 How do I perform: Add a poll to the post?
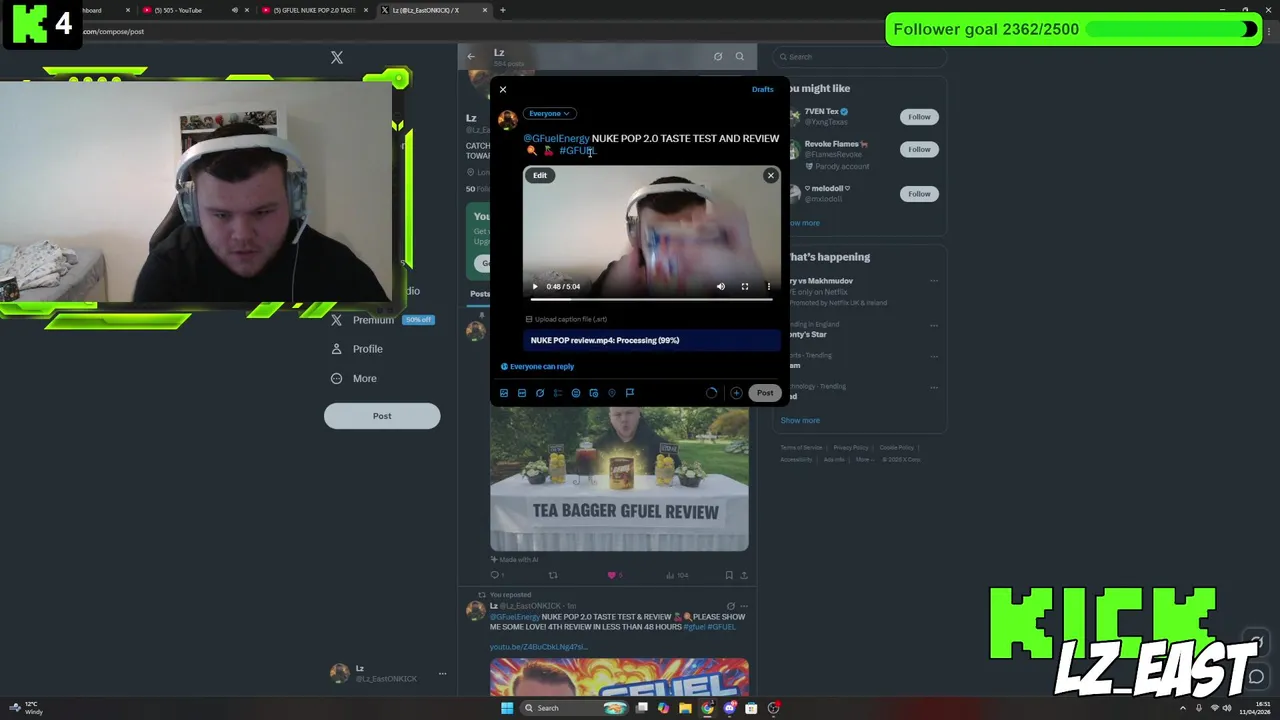coord(558,393)
